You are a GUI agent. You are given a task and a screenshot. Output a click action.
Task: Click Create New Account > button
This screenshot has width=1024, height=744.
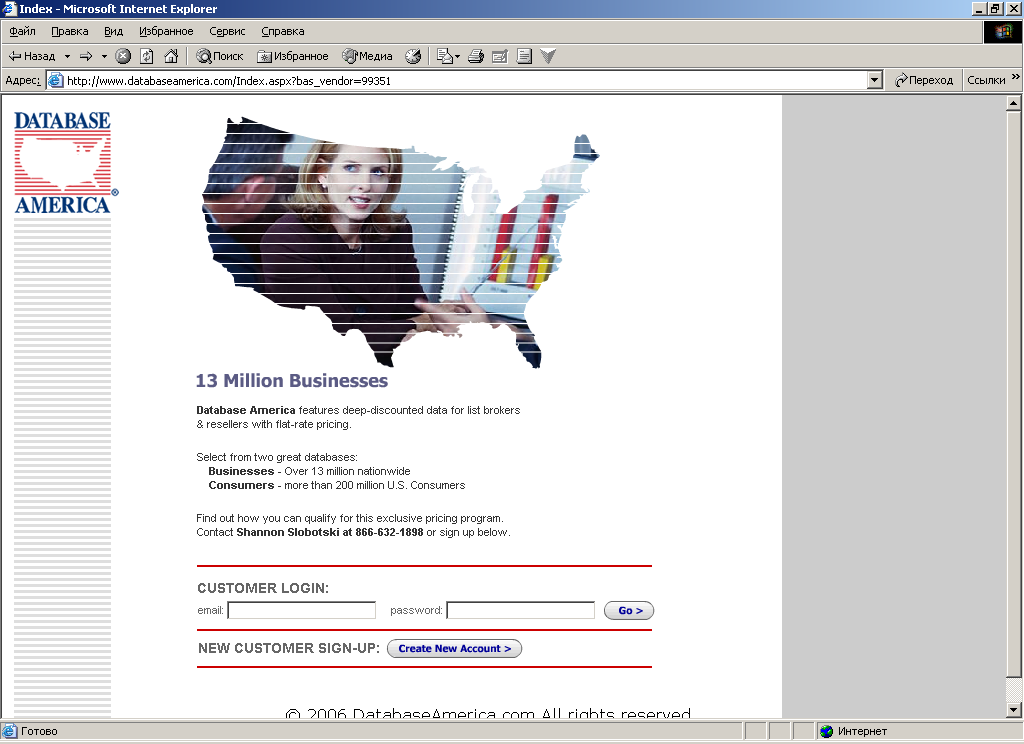coord(455,649)
